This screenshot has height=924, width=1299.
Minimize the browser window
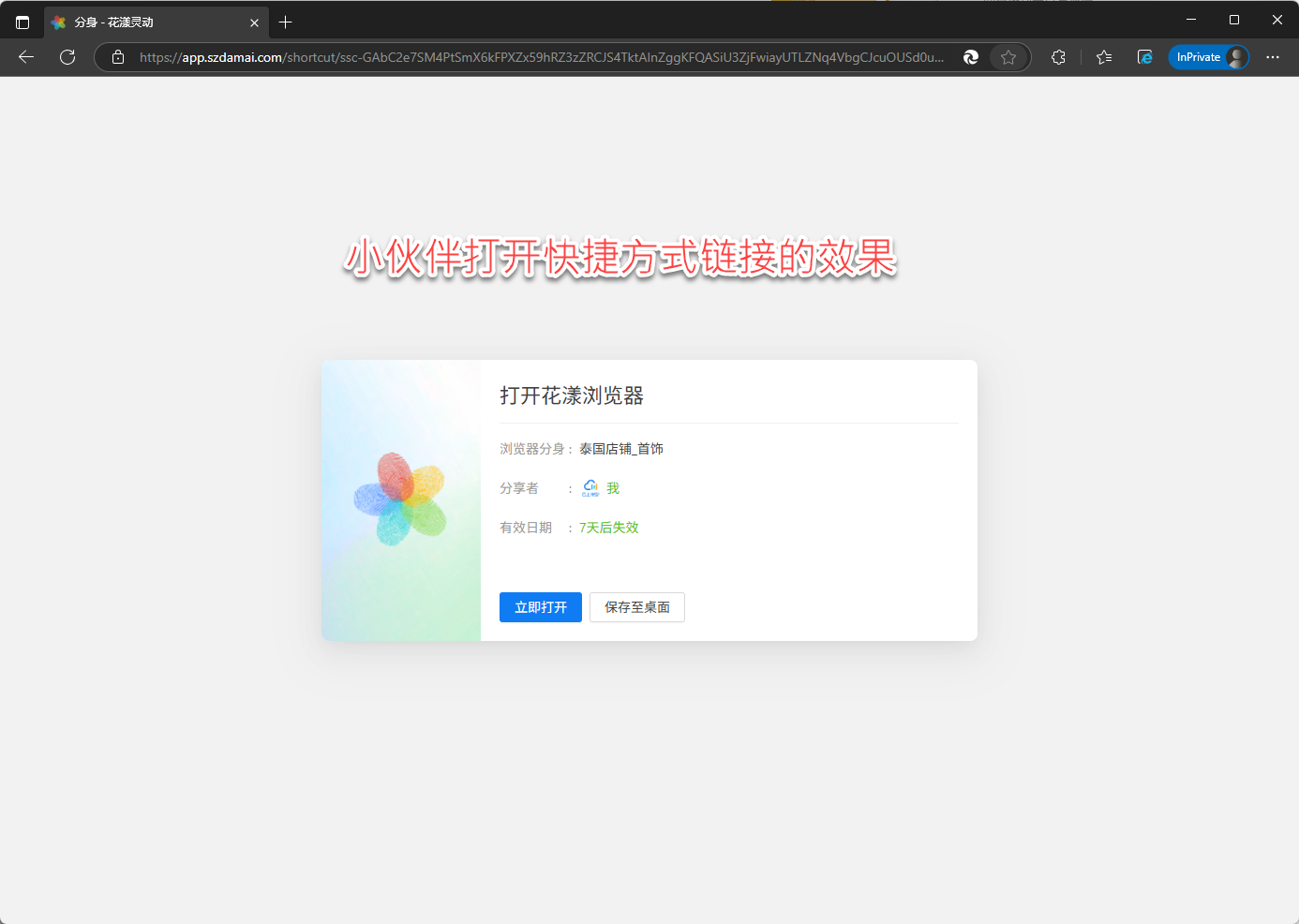tap(1191, 20)
